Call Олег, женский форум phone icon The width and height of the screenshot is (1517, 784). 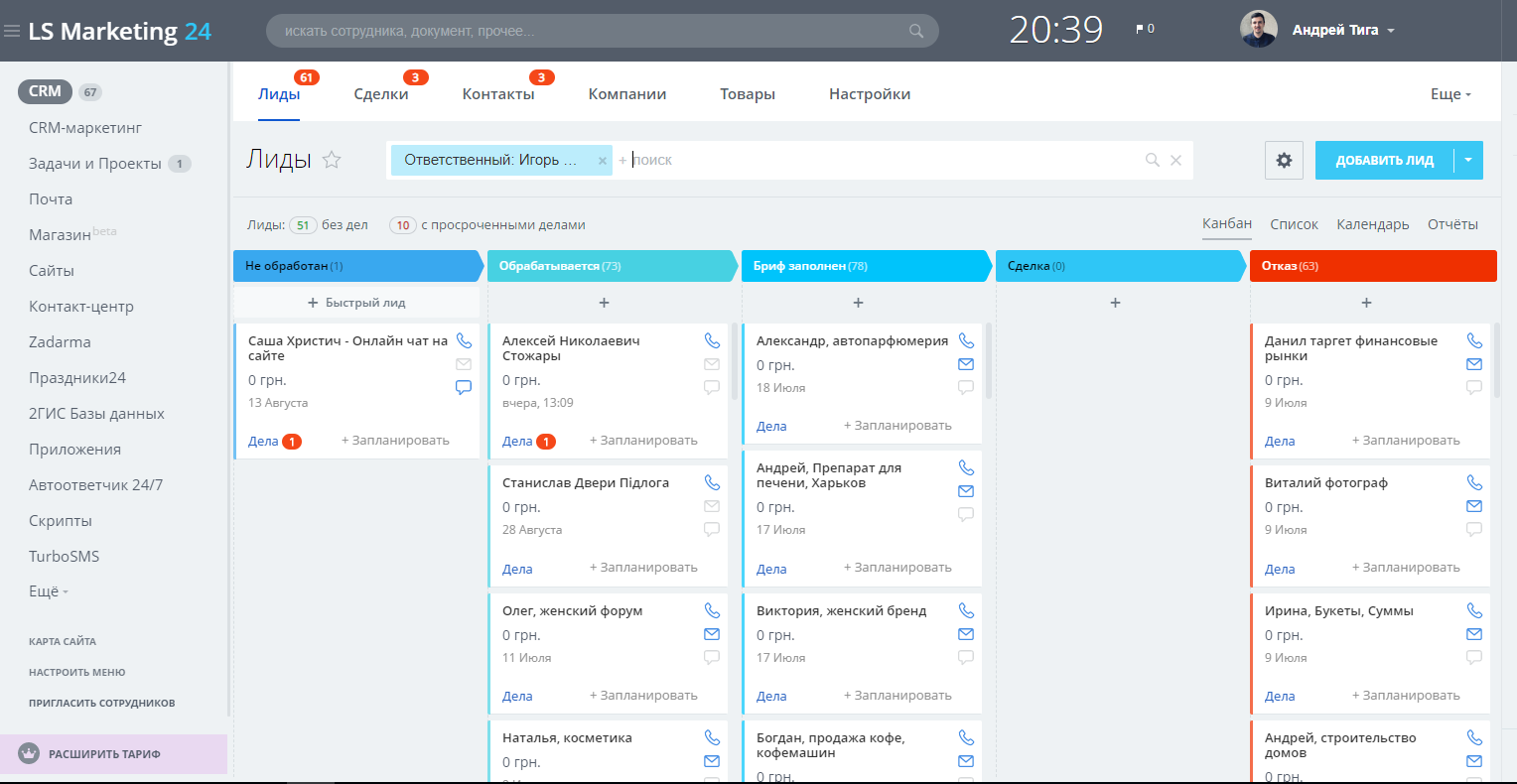click(712, 610)
